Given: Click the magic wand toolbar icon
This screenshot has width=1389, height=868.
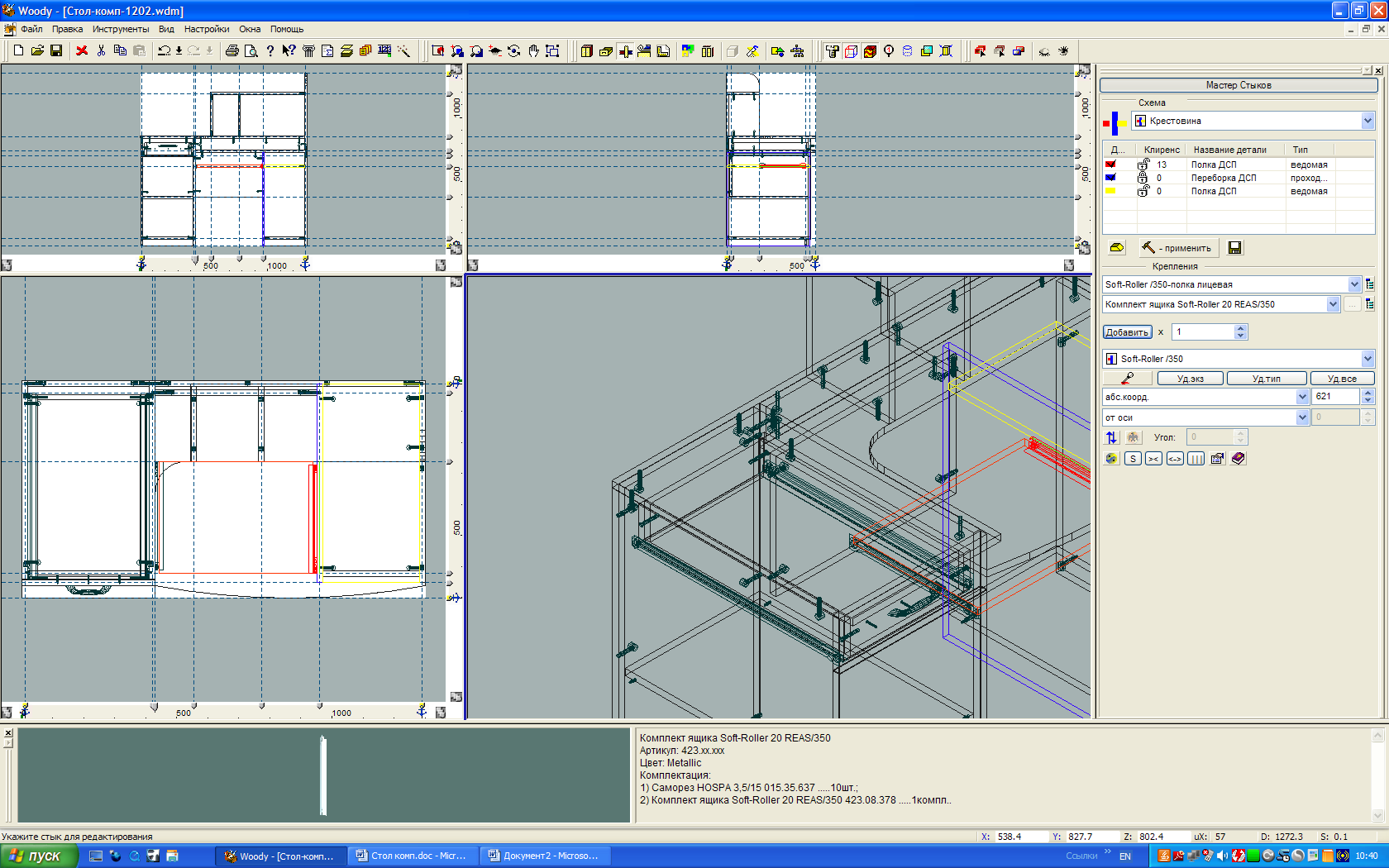Looking at the screenshot, I should pos(403,50).
